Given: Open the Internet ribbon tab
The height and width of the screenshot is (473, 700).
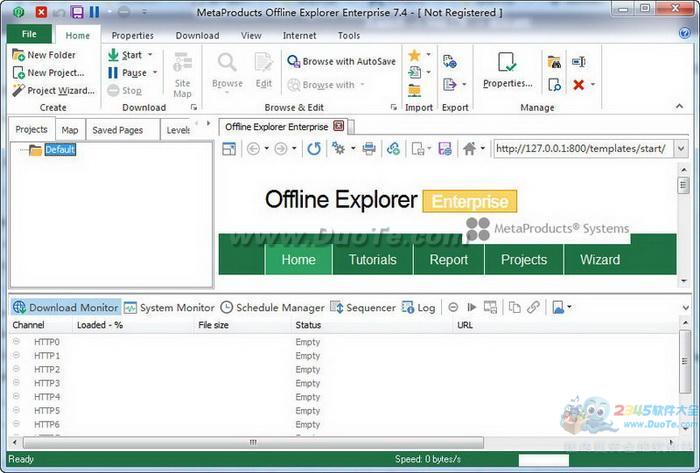Looking at the screenshot, I should coord(300,35).
